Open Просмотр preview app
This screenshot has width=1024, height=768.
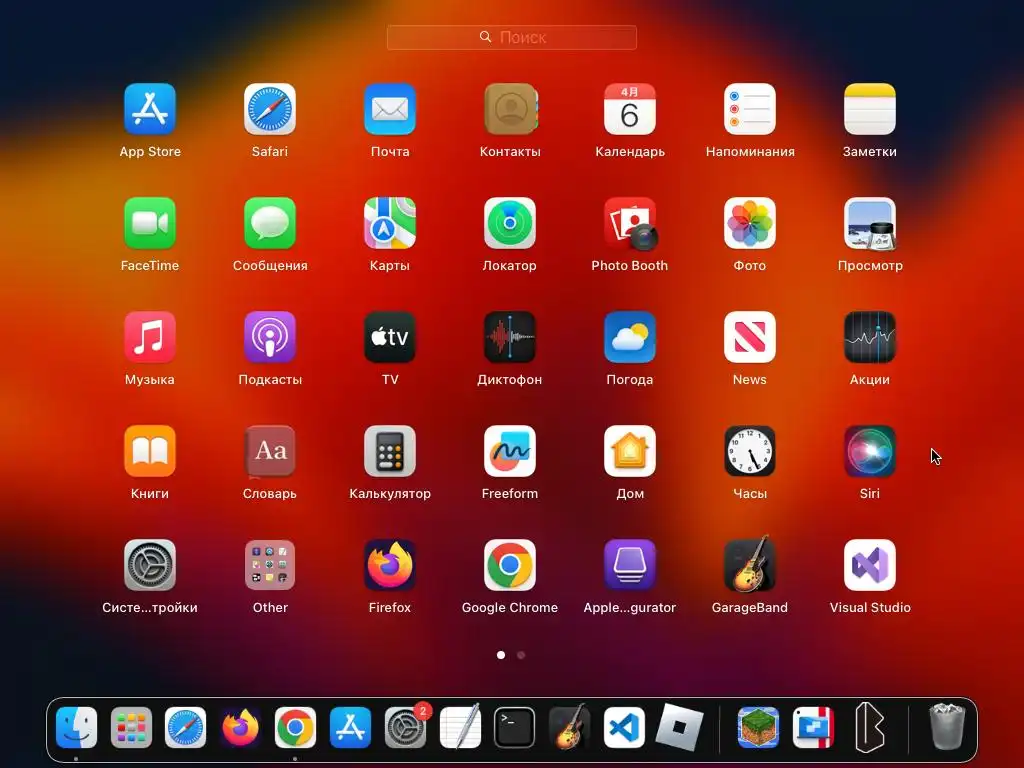(x=870, y=223)
